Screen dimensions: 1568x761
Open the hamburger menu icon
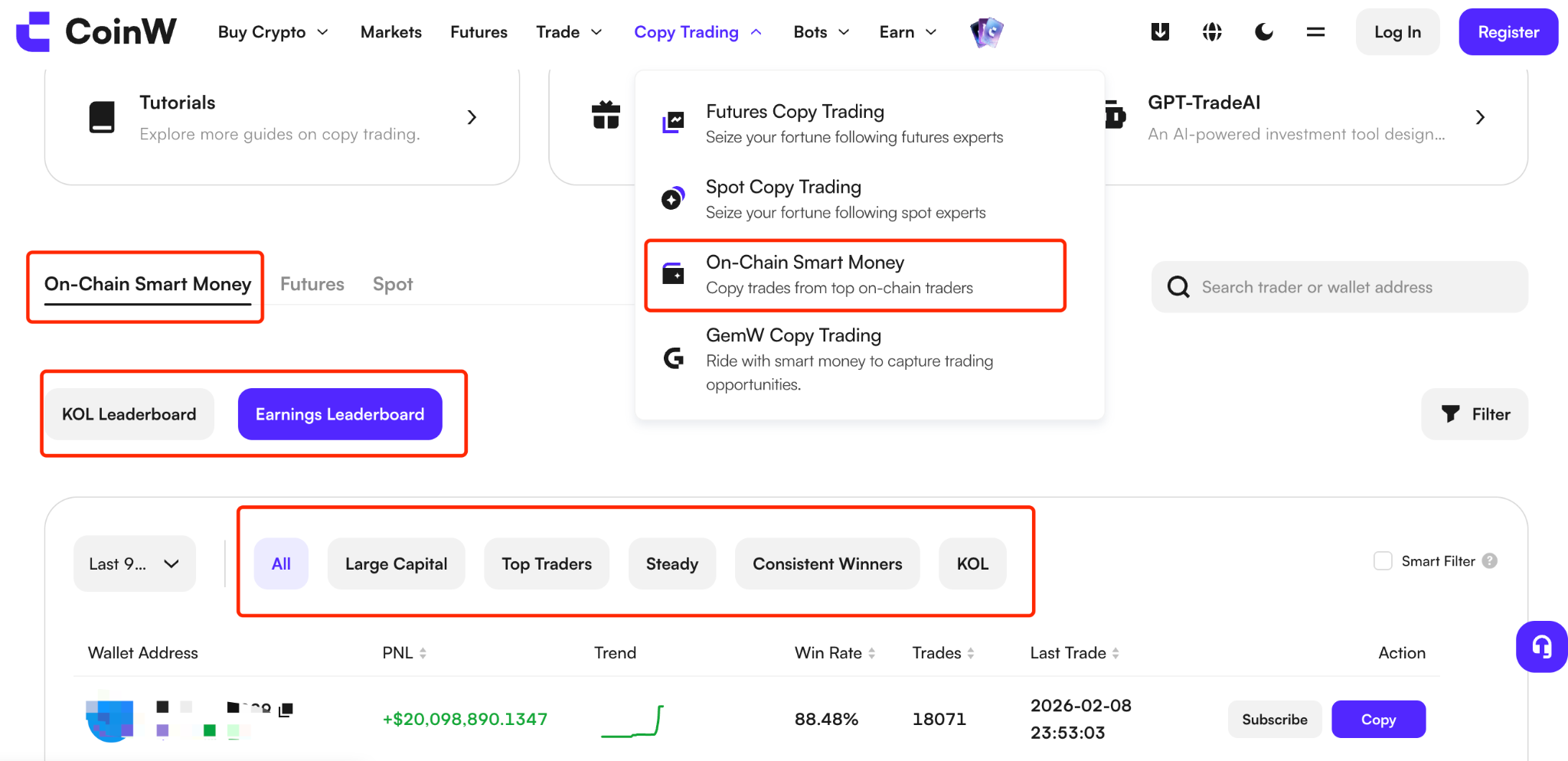pos(1315,32)
